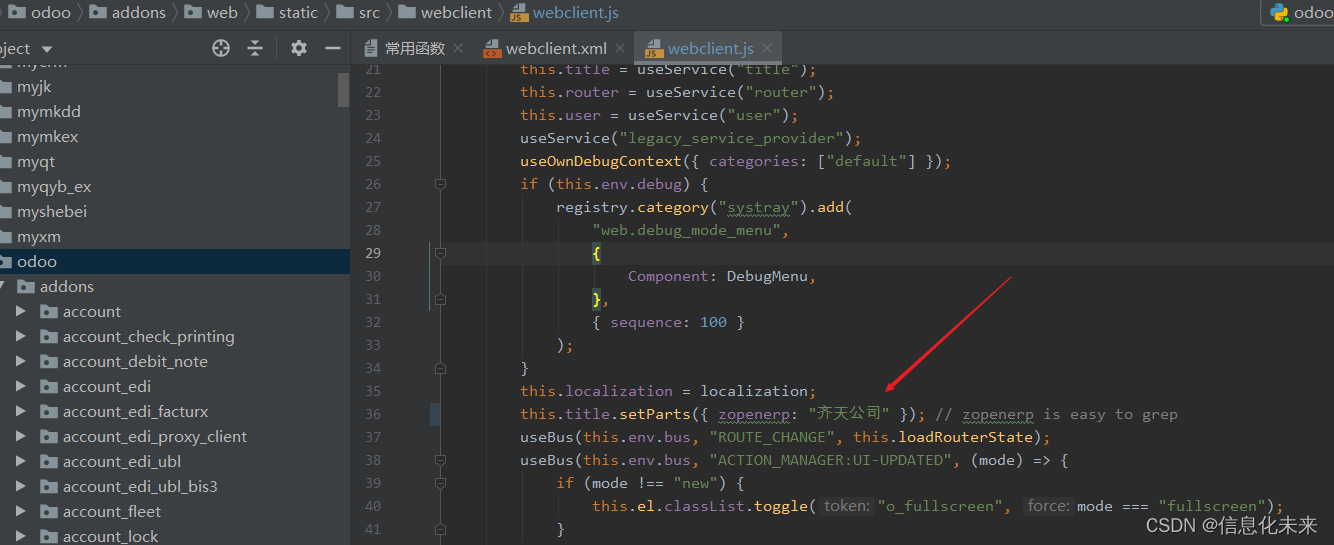Expand the account_check_printing folder arrow
Screen dimensions: 1334x545
point(21,336)
